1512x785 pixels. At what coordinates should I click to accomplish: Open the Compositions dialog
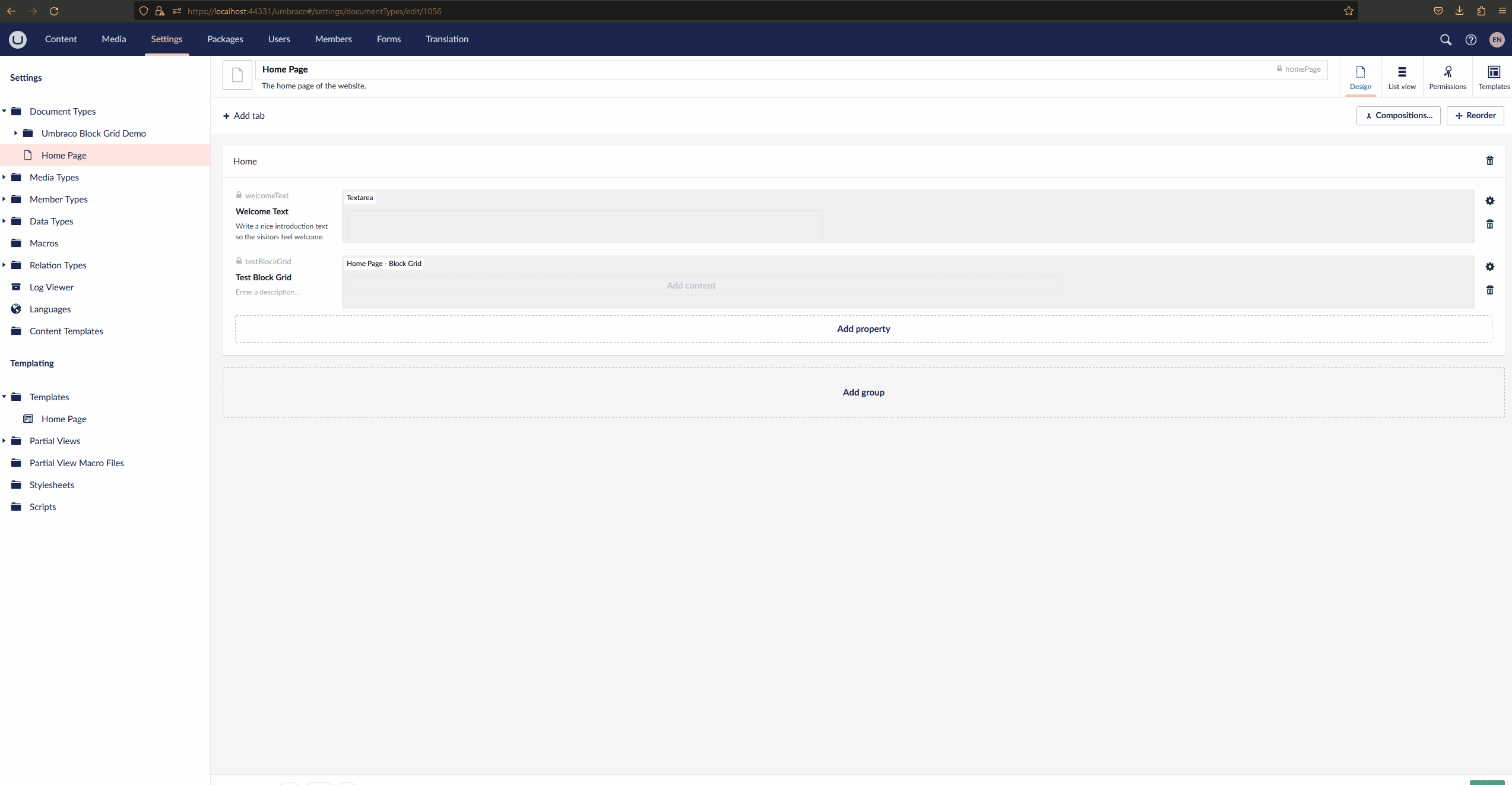pyautogui.click(x=1398, y=115)
